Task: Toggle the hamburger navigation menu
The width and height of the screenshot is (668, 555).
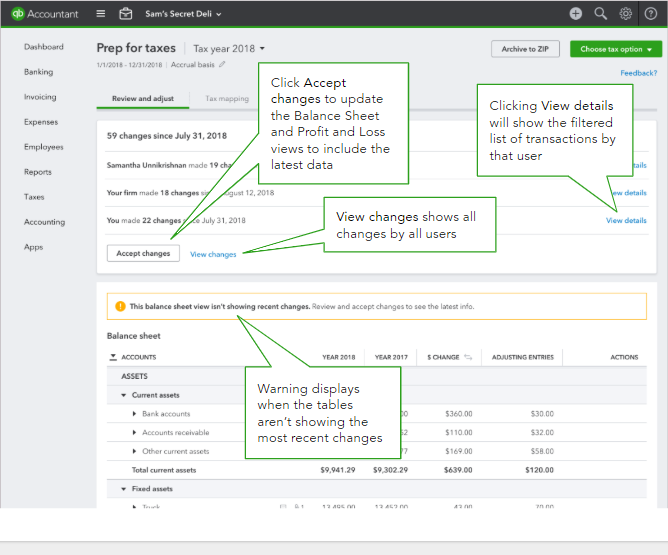Action: point(101,14)
